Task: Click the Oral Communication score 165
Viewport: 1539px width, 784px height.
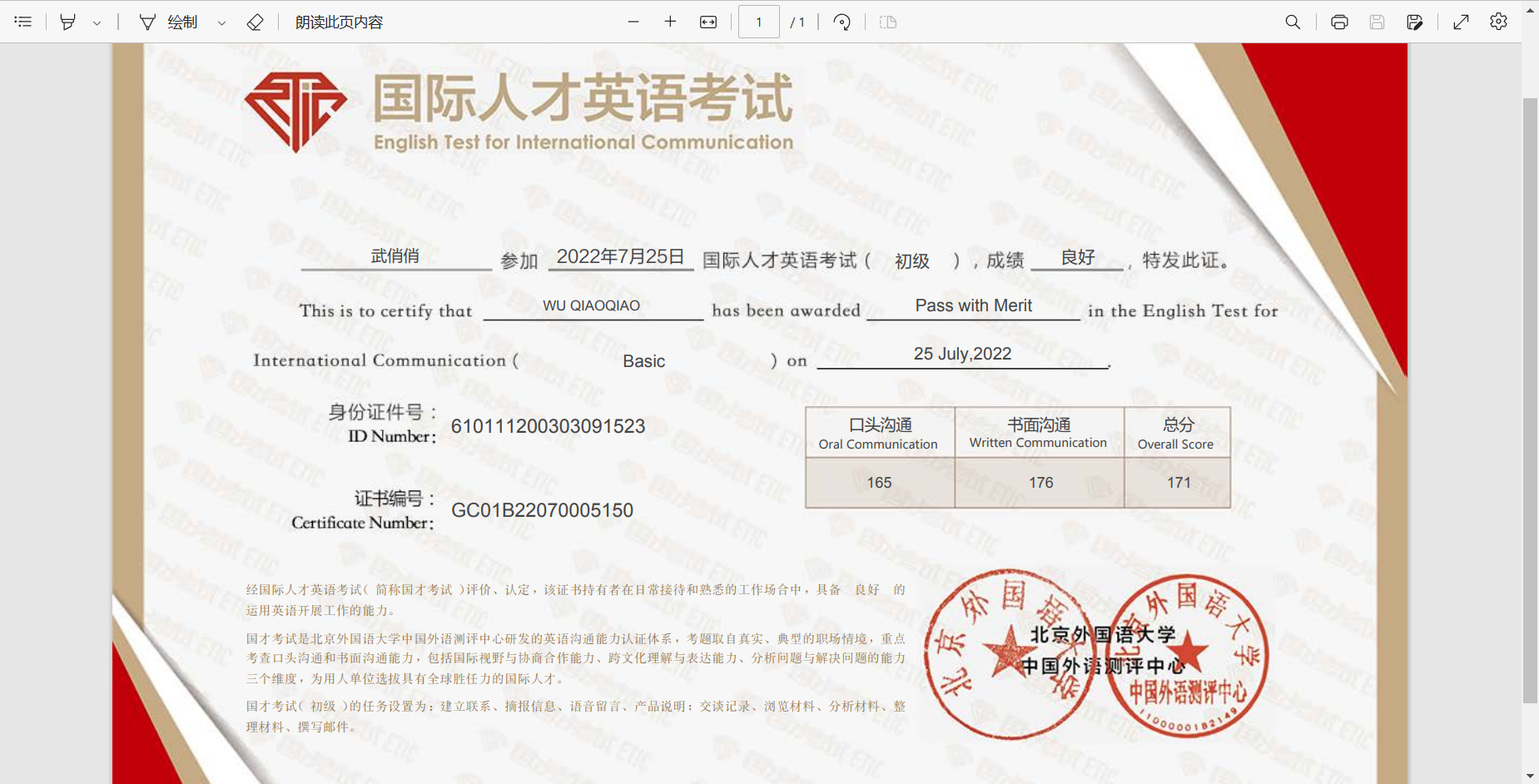Action: click(879, 483)
